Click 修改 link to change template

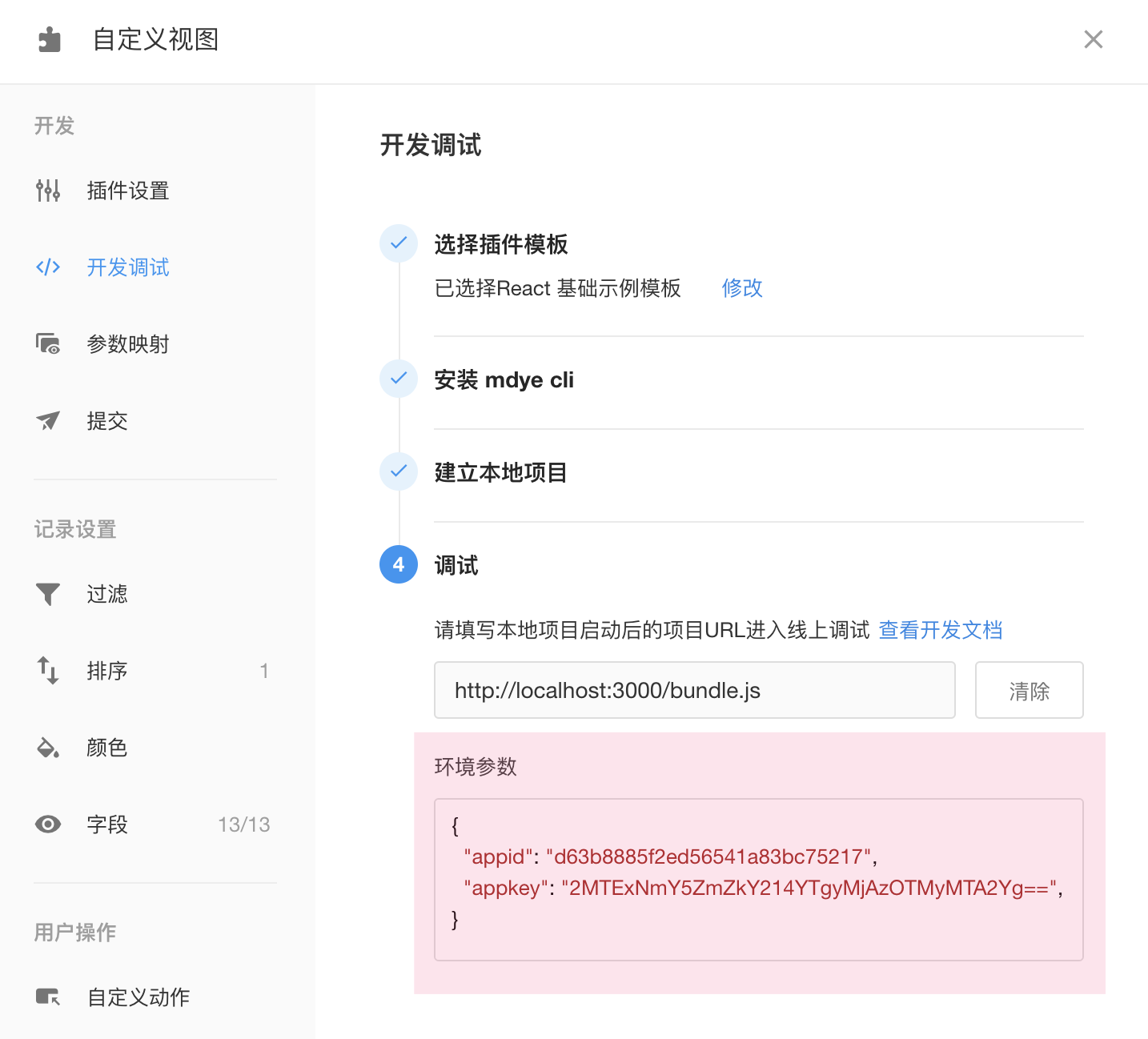pos(742,288)
